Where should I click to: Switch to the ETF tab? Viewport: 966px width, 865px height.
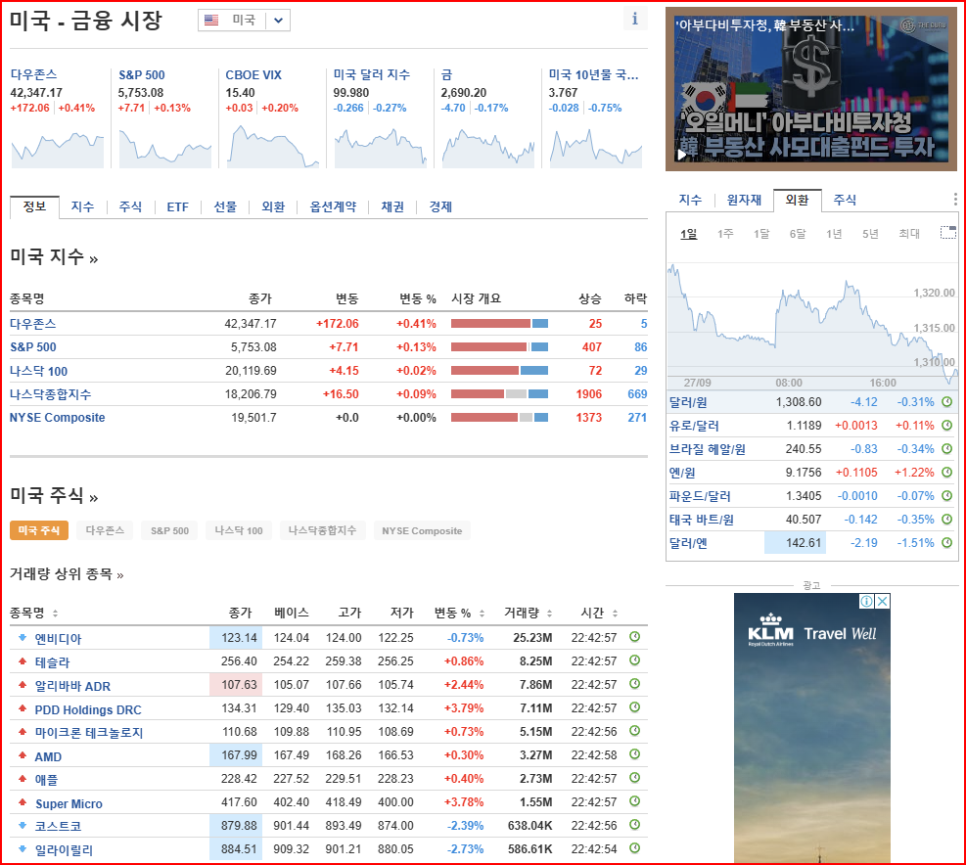click(x=177, y=207)
